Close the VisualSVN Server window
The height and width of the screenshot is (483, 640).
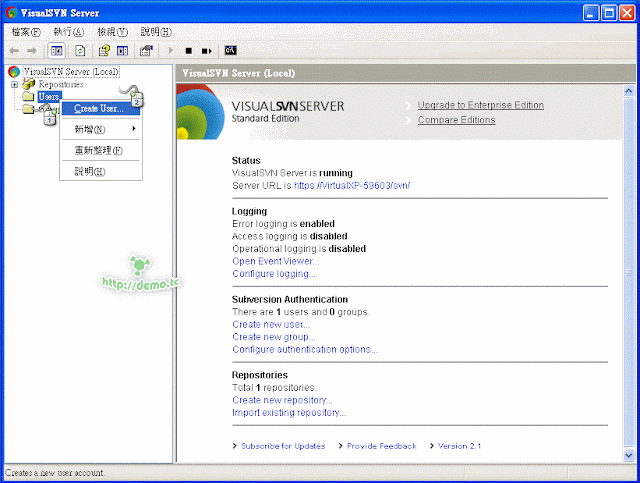[627, 13]
